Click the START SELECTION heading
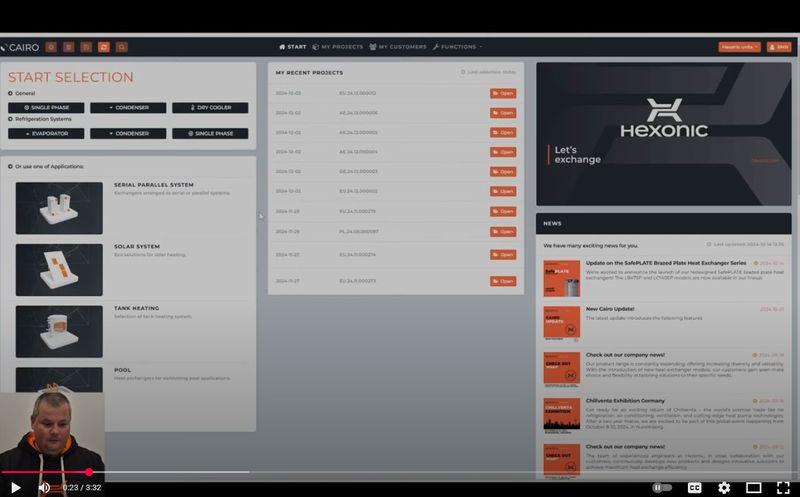Screen dimensions: 800x497 coord(70,77)
